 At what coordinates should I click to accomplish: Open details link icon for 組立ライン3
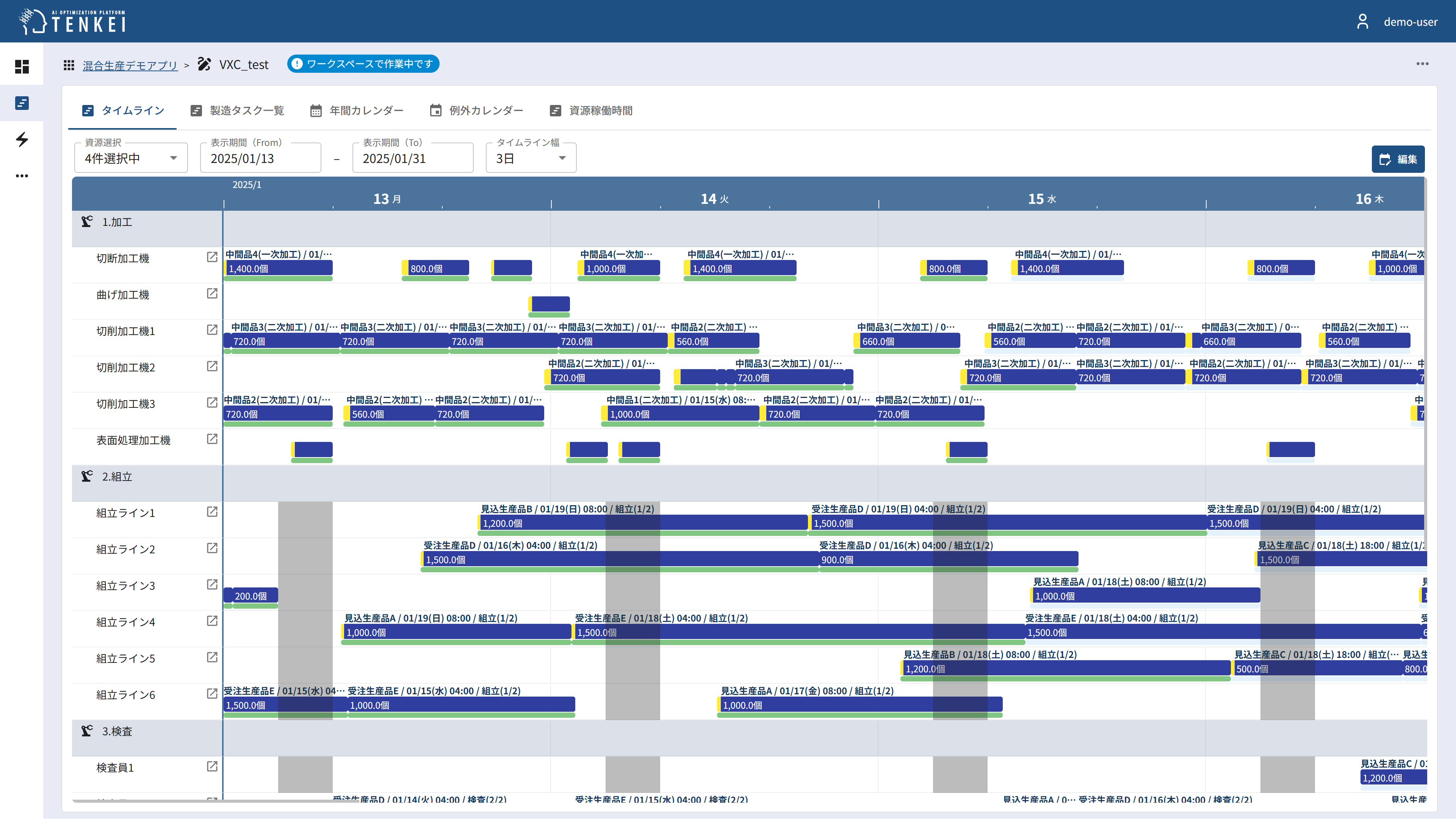212,584
